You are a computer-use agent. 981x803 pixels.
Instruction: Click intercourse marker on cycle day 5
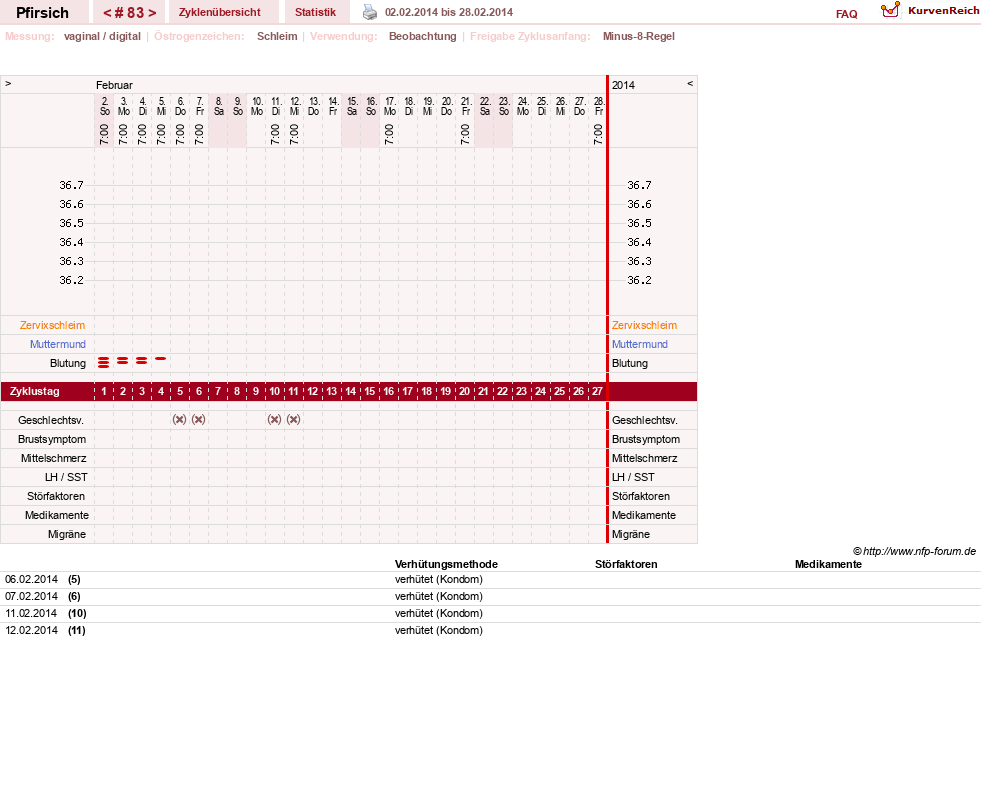(180, 419)
